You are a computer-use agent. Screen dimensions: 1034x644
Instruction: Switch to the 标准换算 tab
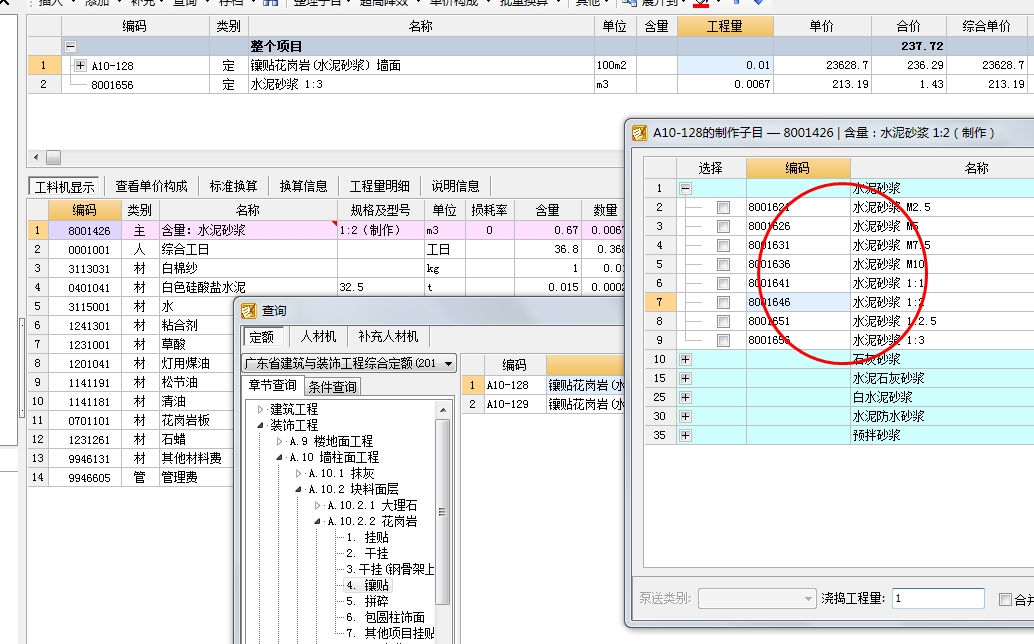click(x=233, y=187)
